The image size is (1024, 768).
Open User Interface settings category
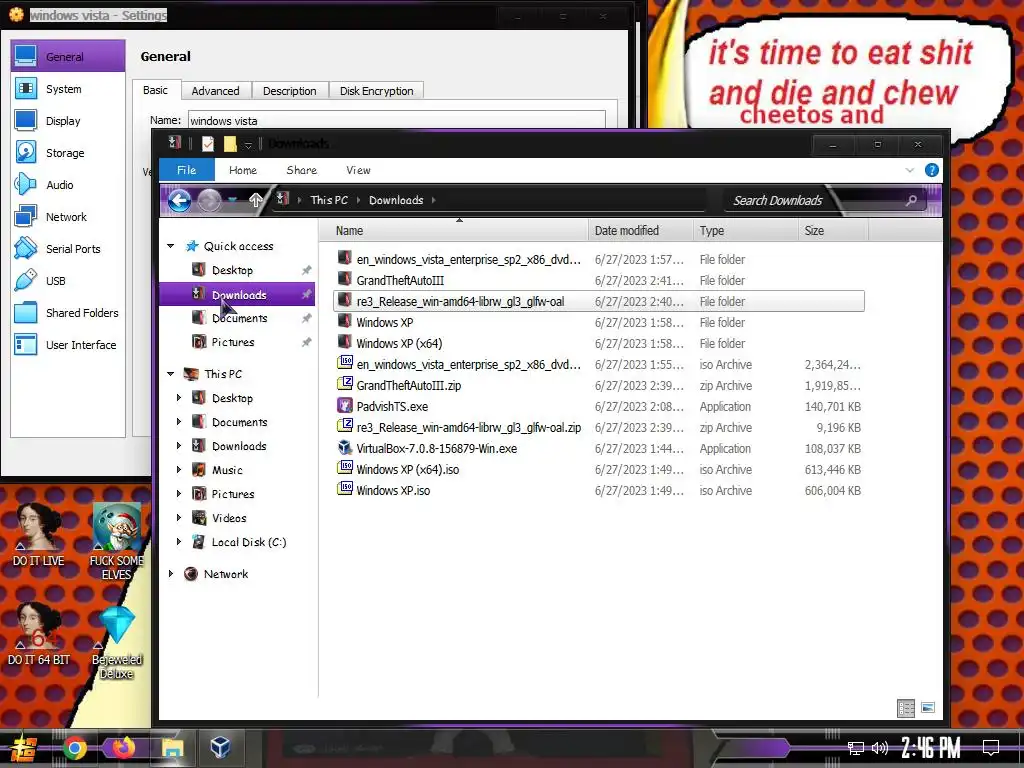pos(68,345)
